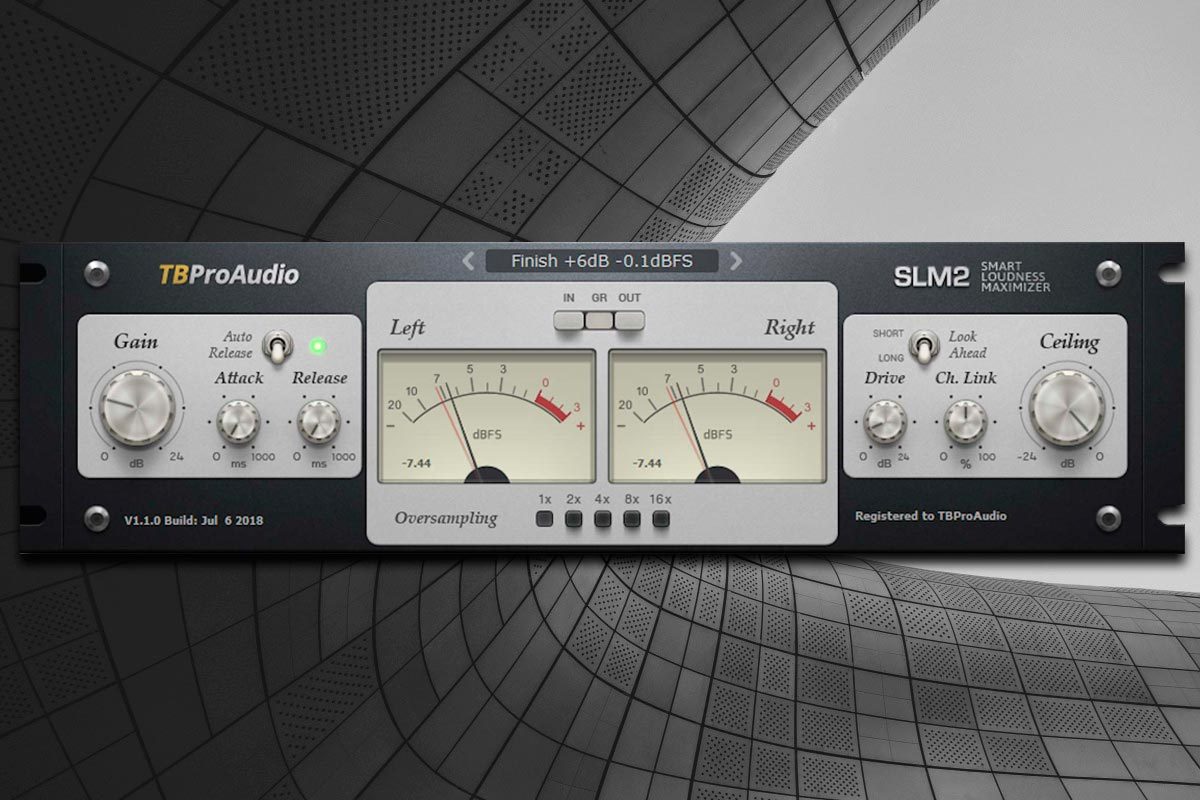Click the Drive knob
The width and height of the screenshot is (1200, 800).
(x=884, y=421)
